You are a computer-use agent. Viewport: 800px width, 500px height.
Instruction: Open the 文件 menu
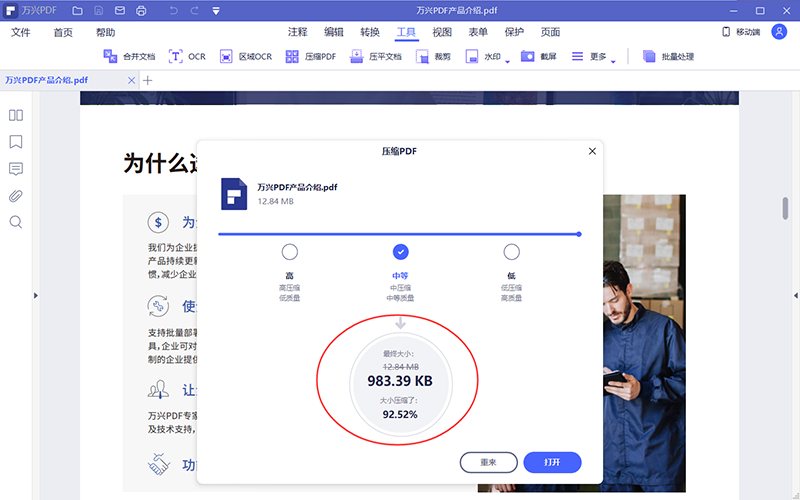pyautogui.click(x=21, y=33)
